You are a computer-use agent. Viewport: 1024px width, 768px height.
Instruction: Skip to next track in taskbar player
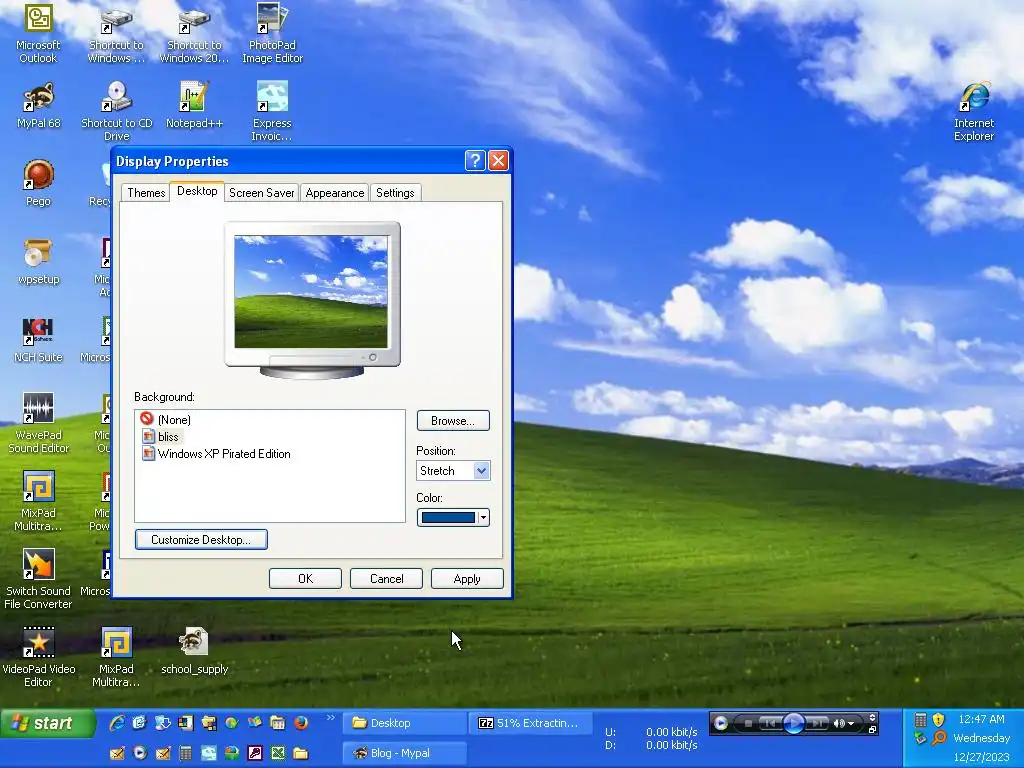pos(816,724)
